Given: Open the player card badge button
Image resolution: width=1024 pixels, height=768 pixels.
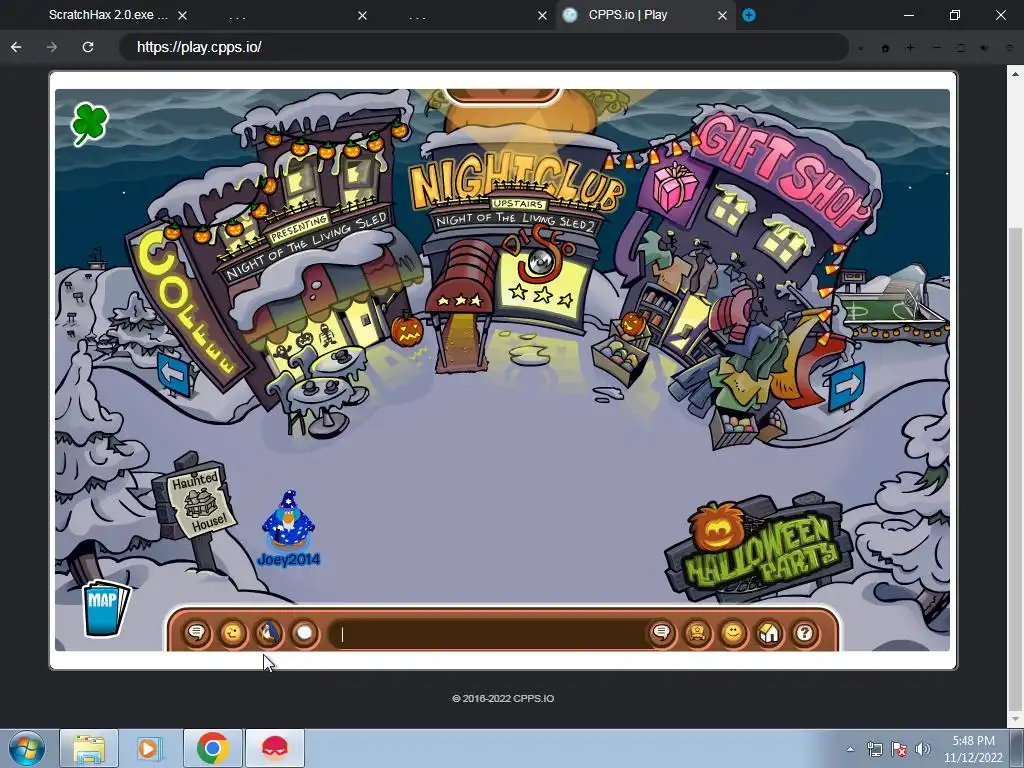Looking at the screenshot, I should click(697, 632).
